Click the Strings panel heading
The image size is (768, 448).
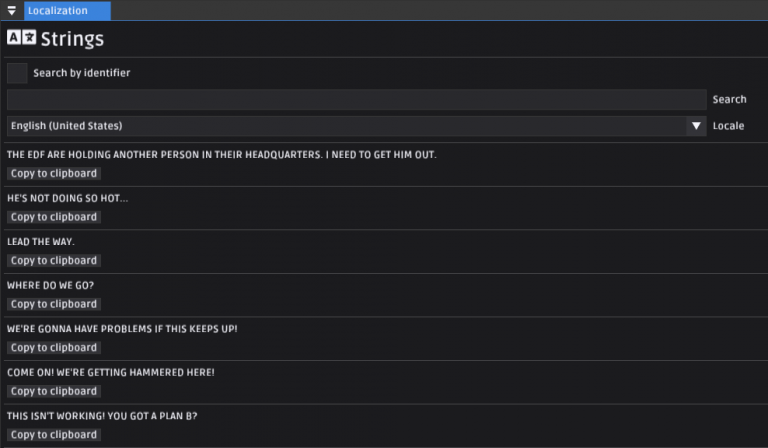(72, 39)
